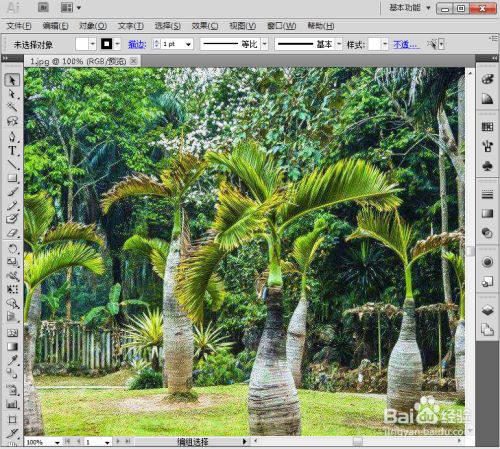Select the Eraser tool

[12, 233]
